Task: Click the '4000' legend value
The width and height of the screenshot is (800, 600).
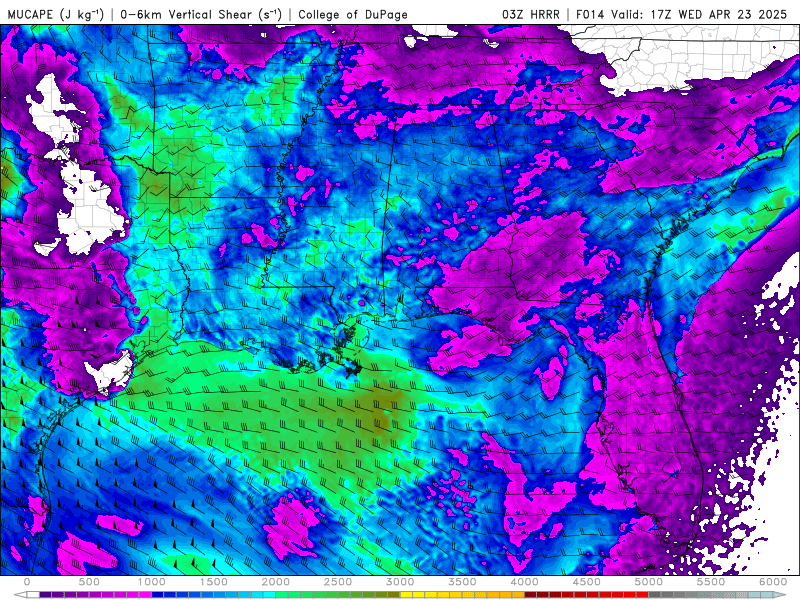Action: click(524, 582)
